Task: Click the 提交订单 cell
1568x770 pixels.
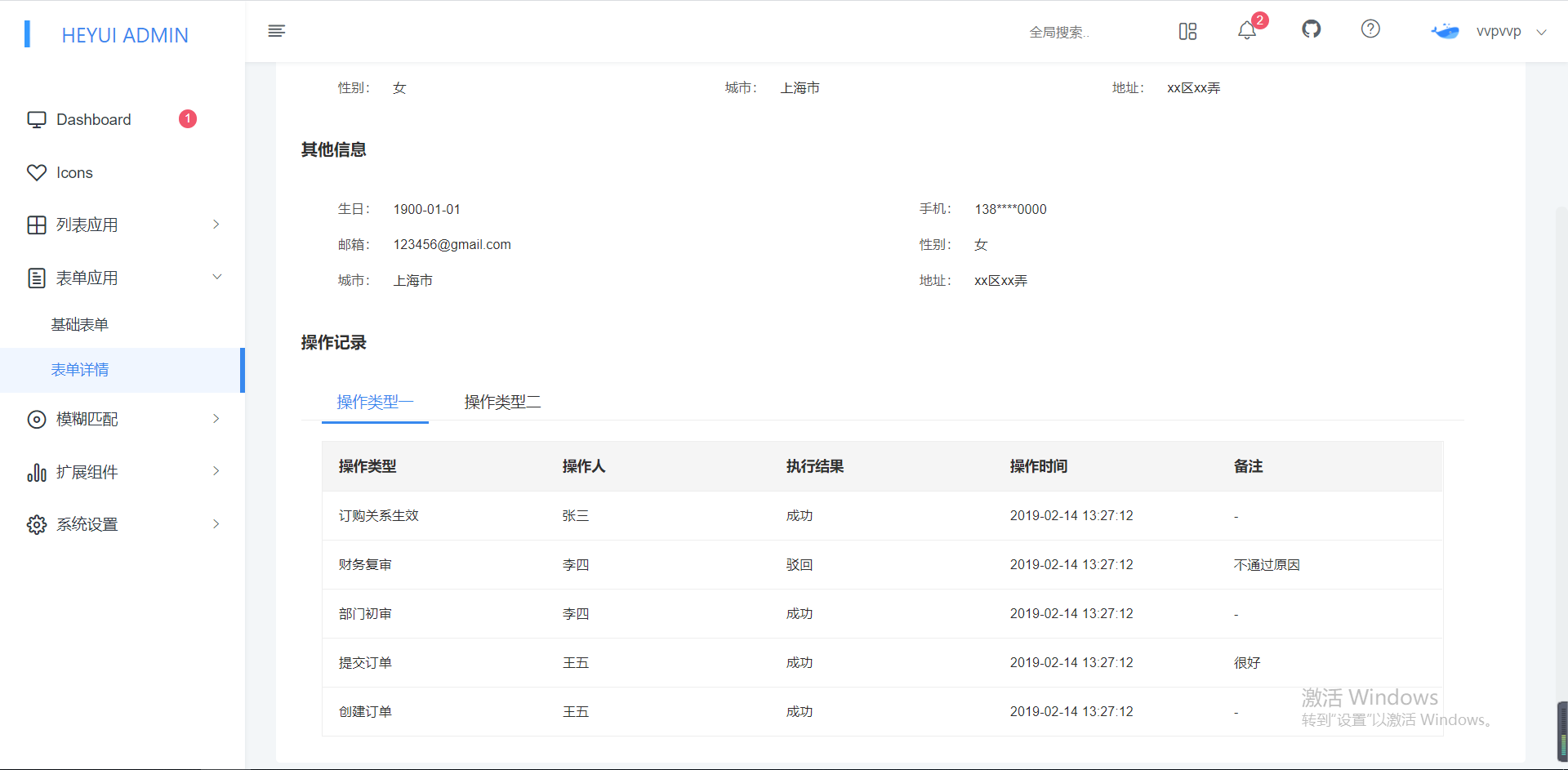Action: point(365,663)
